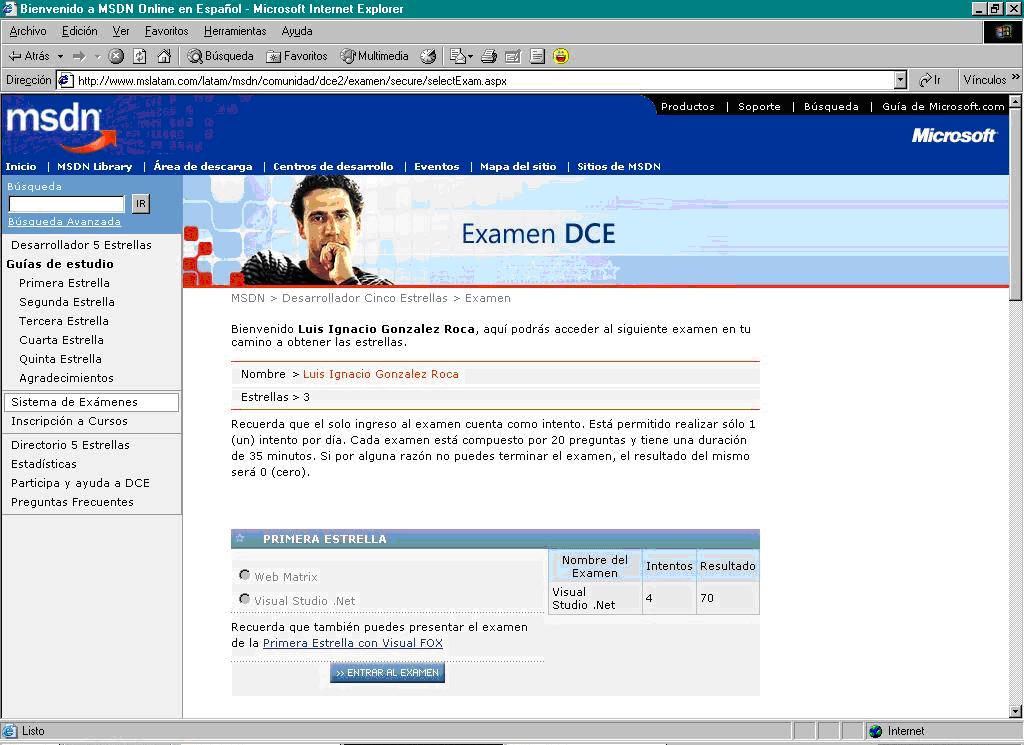Open Desarrollador 5 Estrellas sidebar item
The image size is (1024, 745).
(x=81, y=245)
